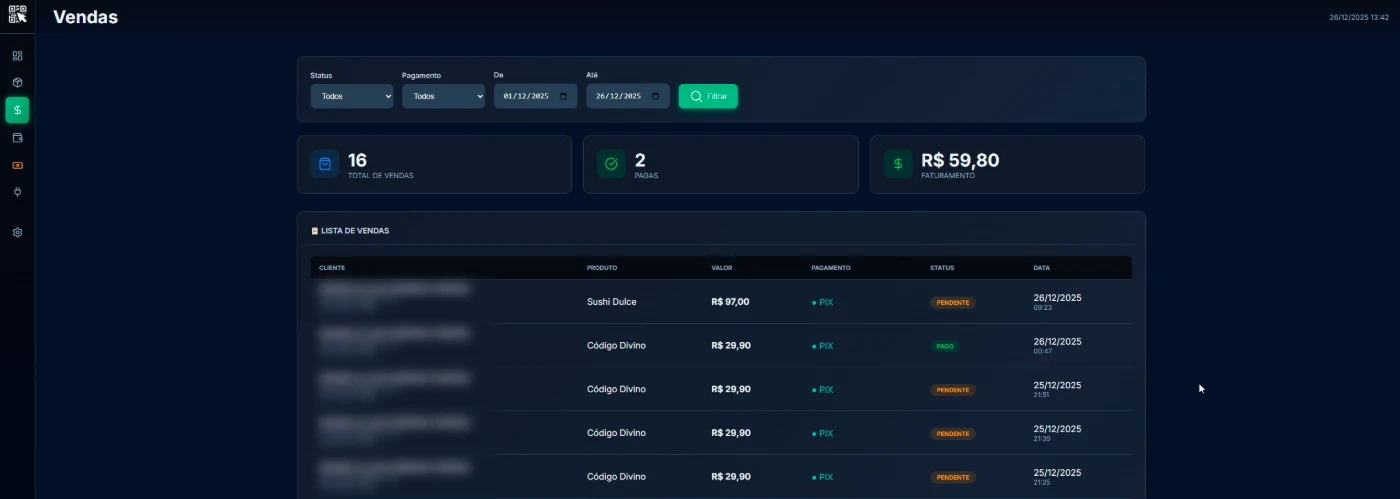
Task: Click the PAGO status badge
Action: coord(944,346)
